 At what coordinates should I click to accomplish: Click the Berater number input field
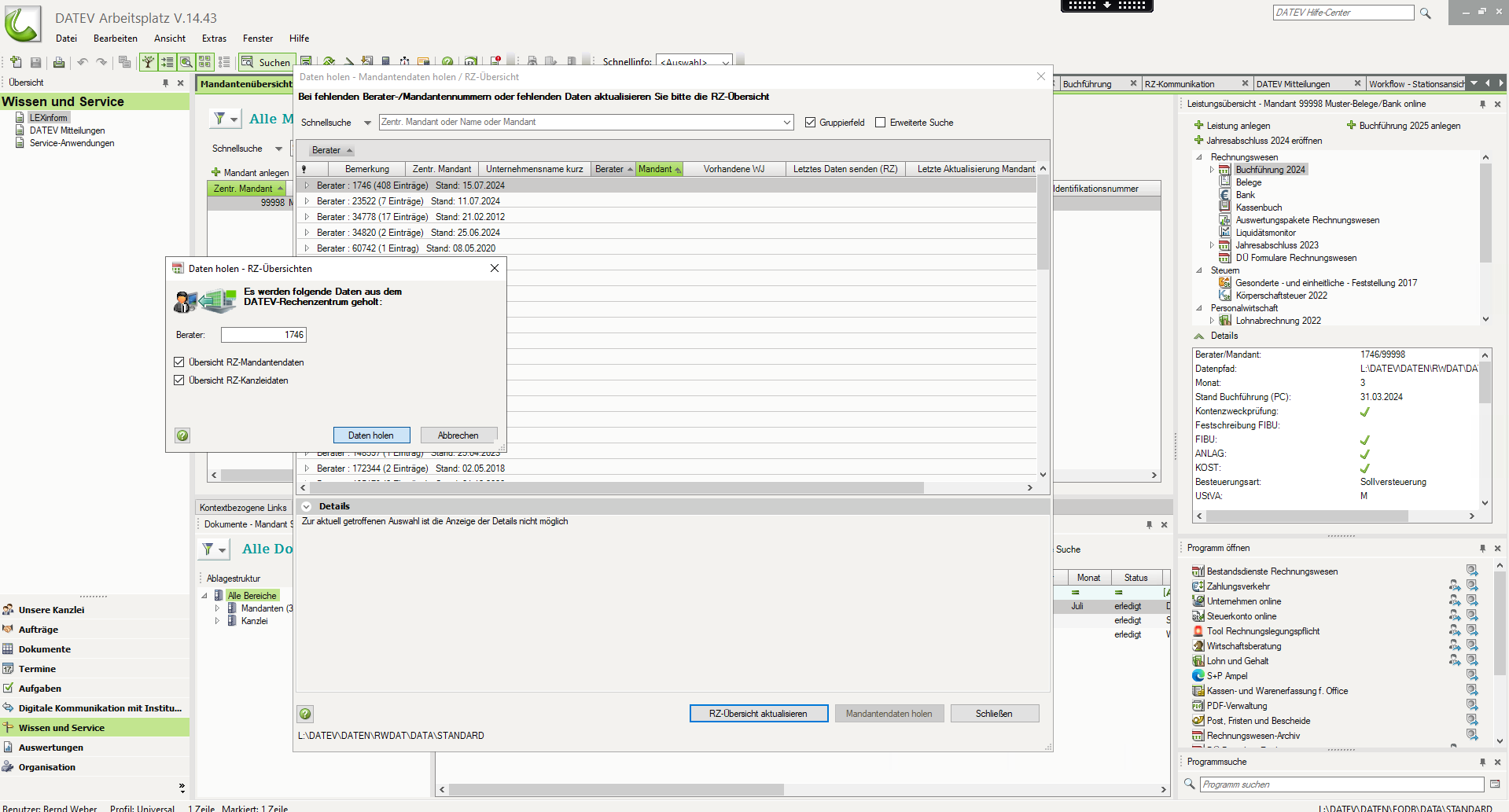263,335
